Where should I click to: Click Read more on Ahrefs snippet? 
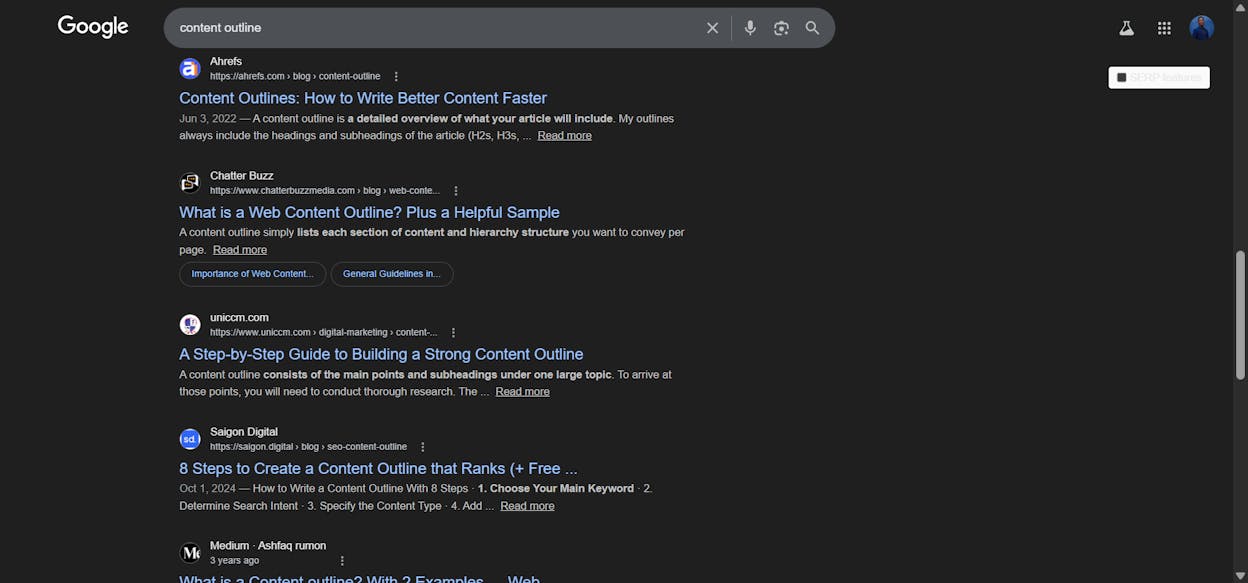[564, 135]
